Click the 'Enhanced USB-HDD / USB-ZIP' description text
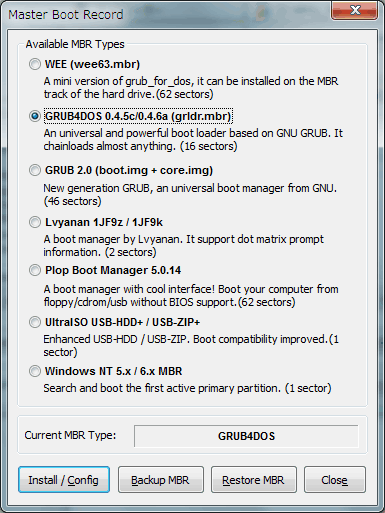Image resolution: width=385 pixels, height=513 pixels. [x=191, y=346]
